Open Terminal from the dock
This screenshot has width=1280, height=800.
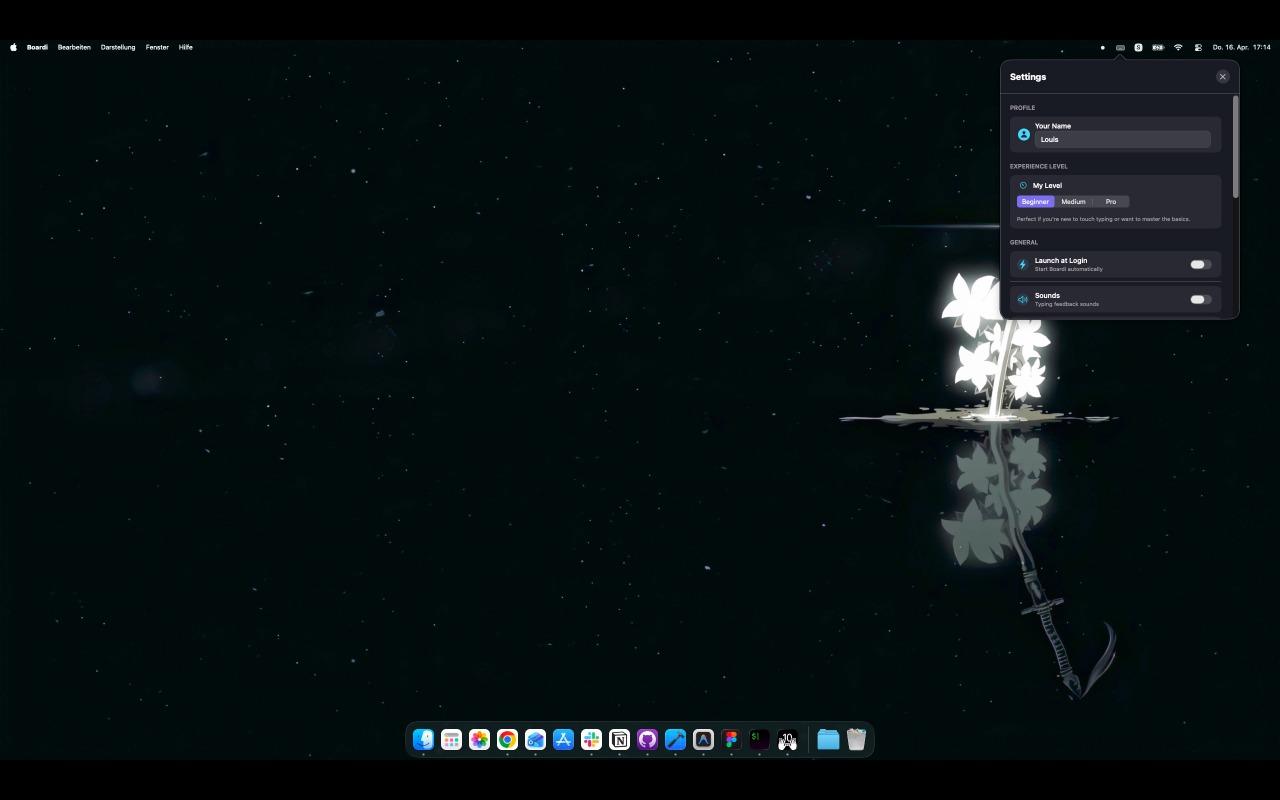760,739
